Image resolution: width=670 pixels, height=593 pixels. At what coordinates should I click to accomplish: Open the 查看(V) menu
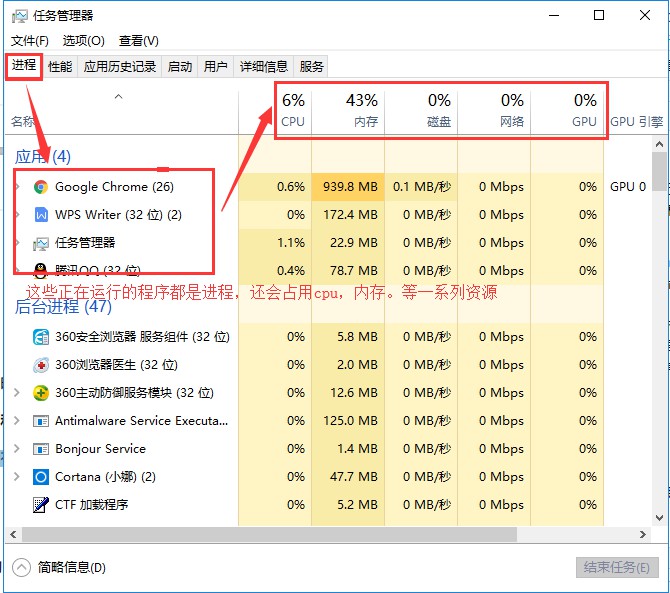pos(138,41)
